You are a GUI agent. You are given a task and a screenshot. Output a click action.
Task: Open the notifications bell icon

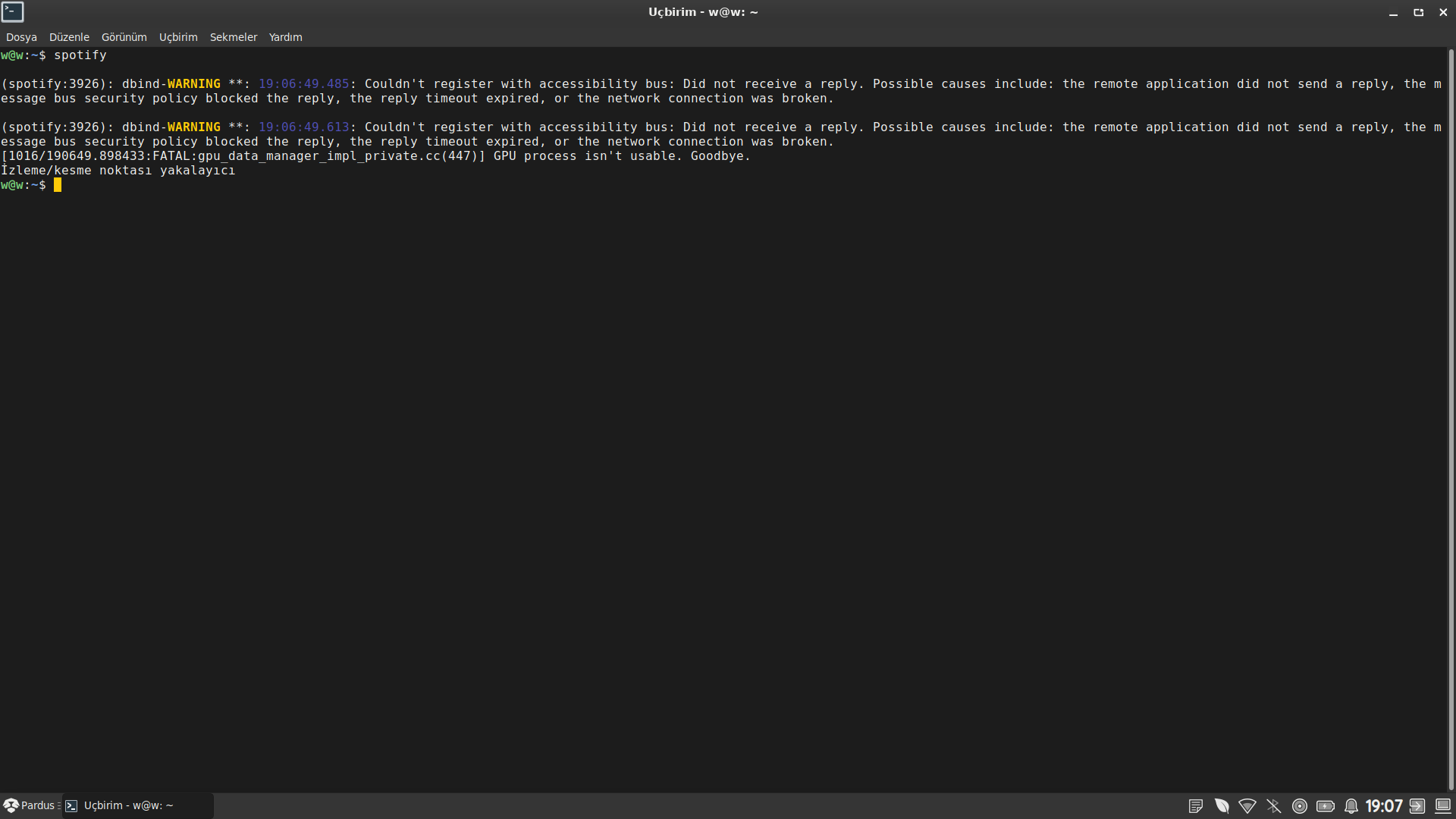point(1351,806)
